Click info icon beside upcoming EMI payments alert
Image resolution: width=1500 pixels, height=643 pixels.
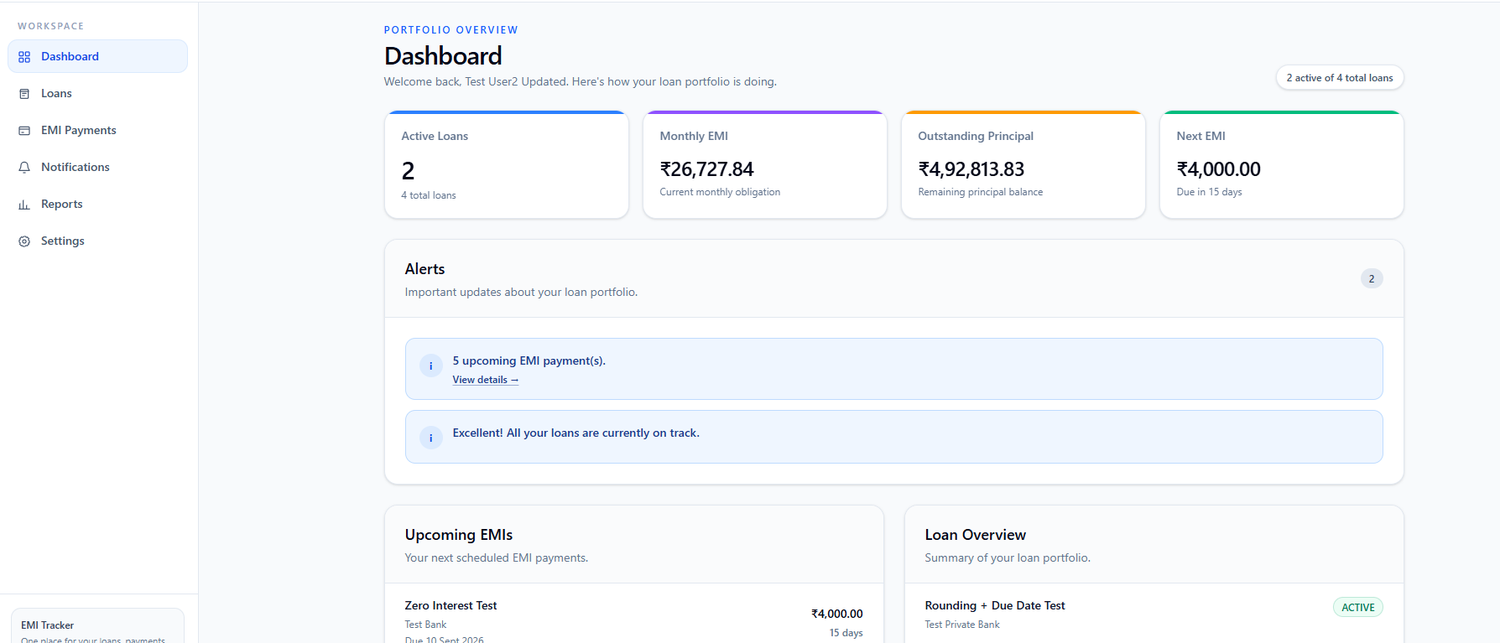click(431, 366)
